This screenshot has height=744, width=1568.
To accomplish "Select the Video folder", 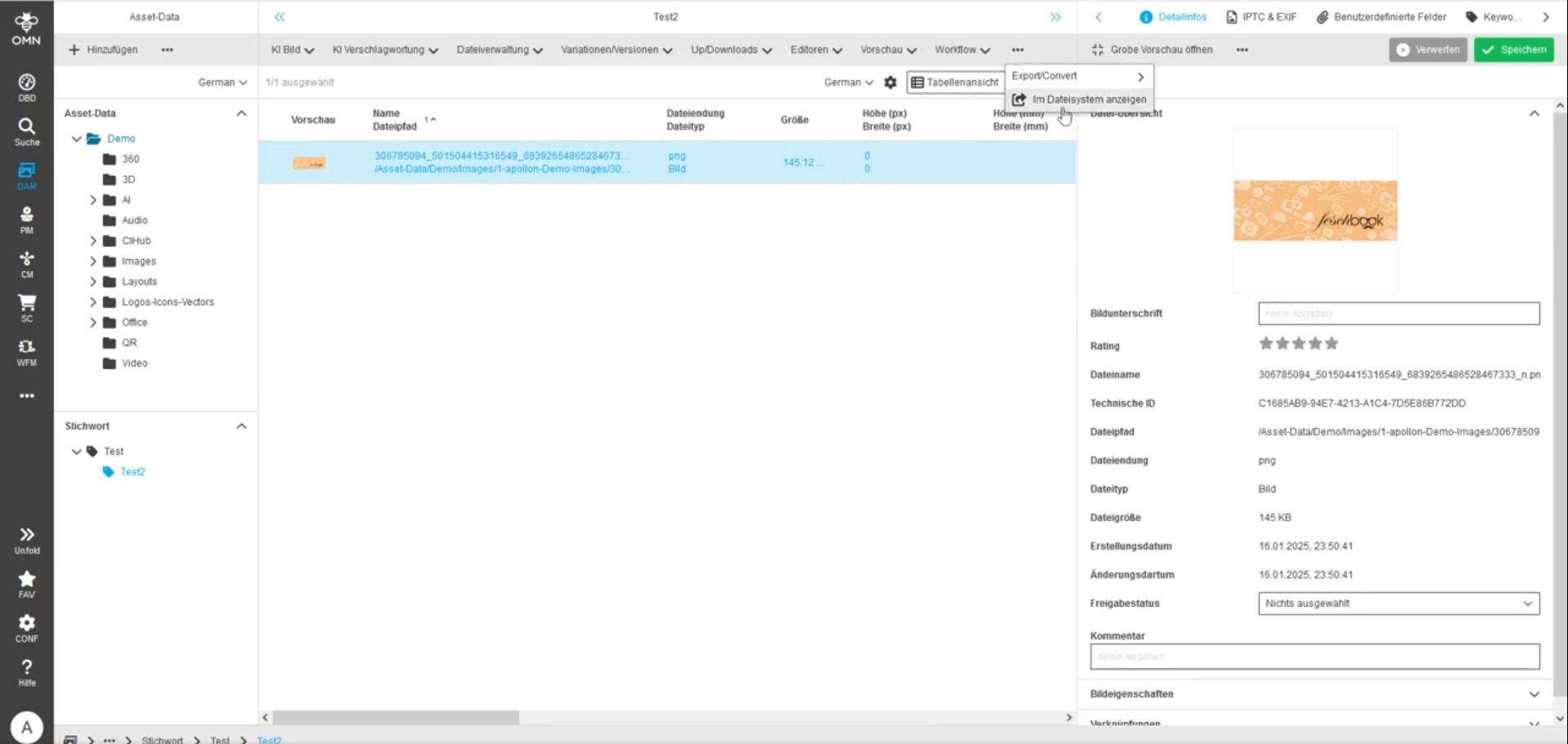I will 135,363.
